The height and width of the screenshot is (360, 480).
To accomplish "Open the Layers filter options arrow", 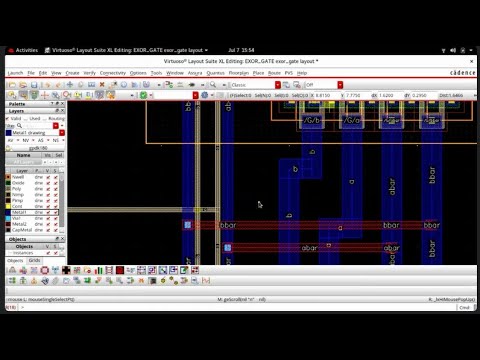I will tap(62, 126).
